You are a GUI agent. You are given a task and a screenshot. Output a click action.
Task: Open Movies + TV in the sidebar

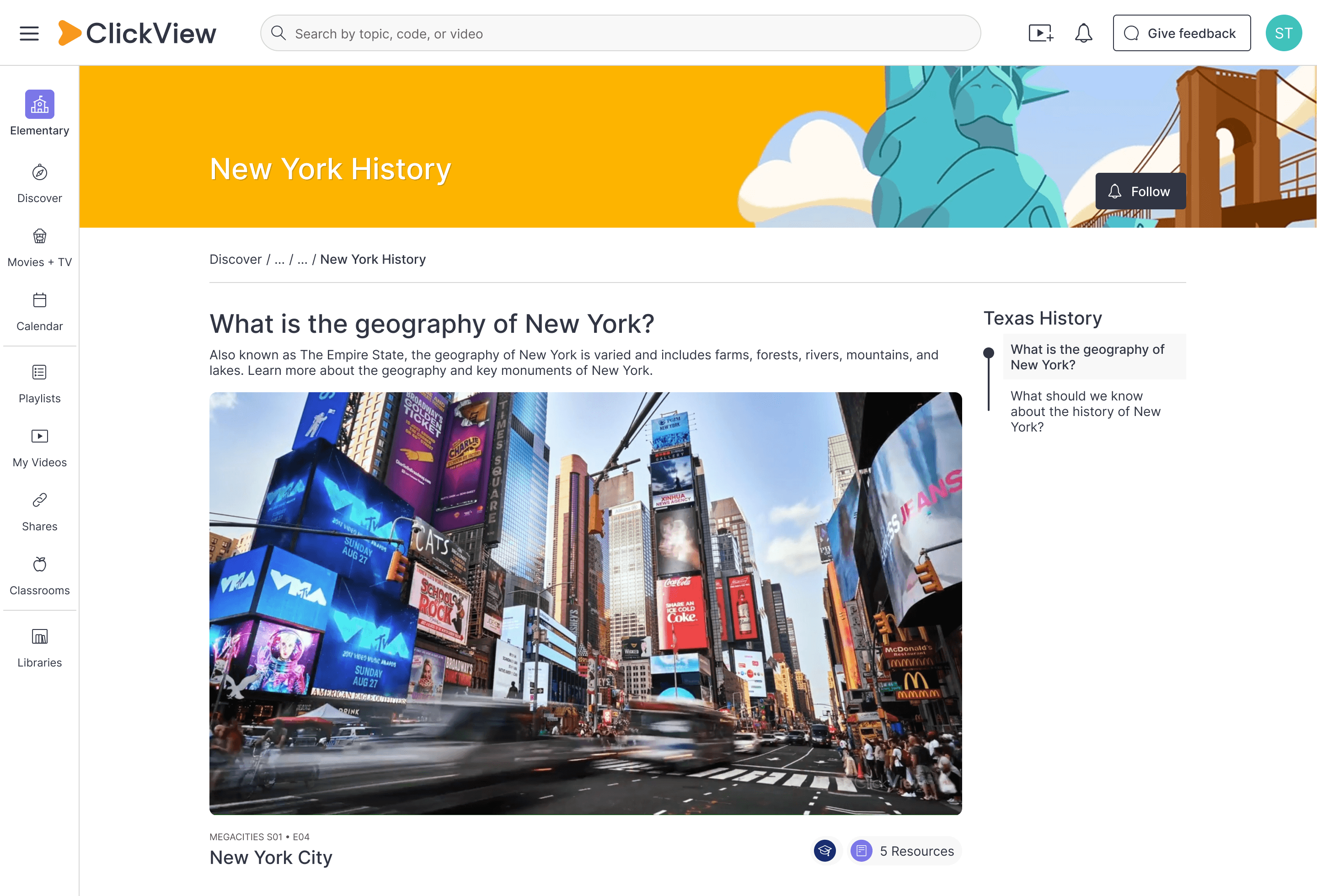pos(40,248)
